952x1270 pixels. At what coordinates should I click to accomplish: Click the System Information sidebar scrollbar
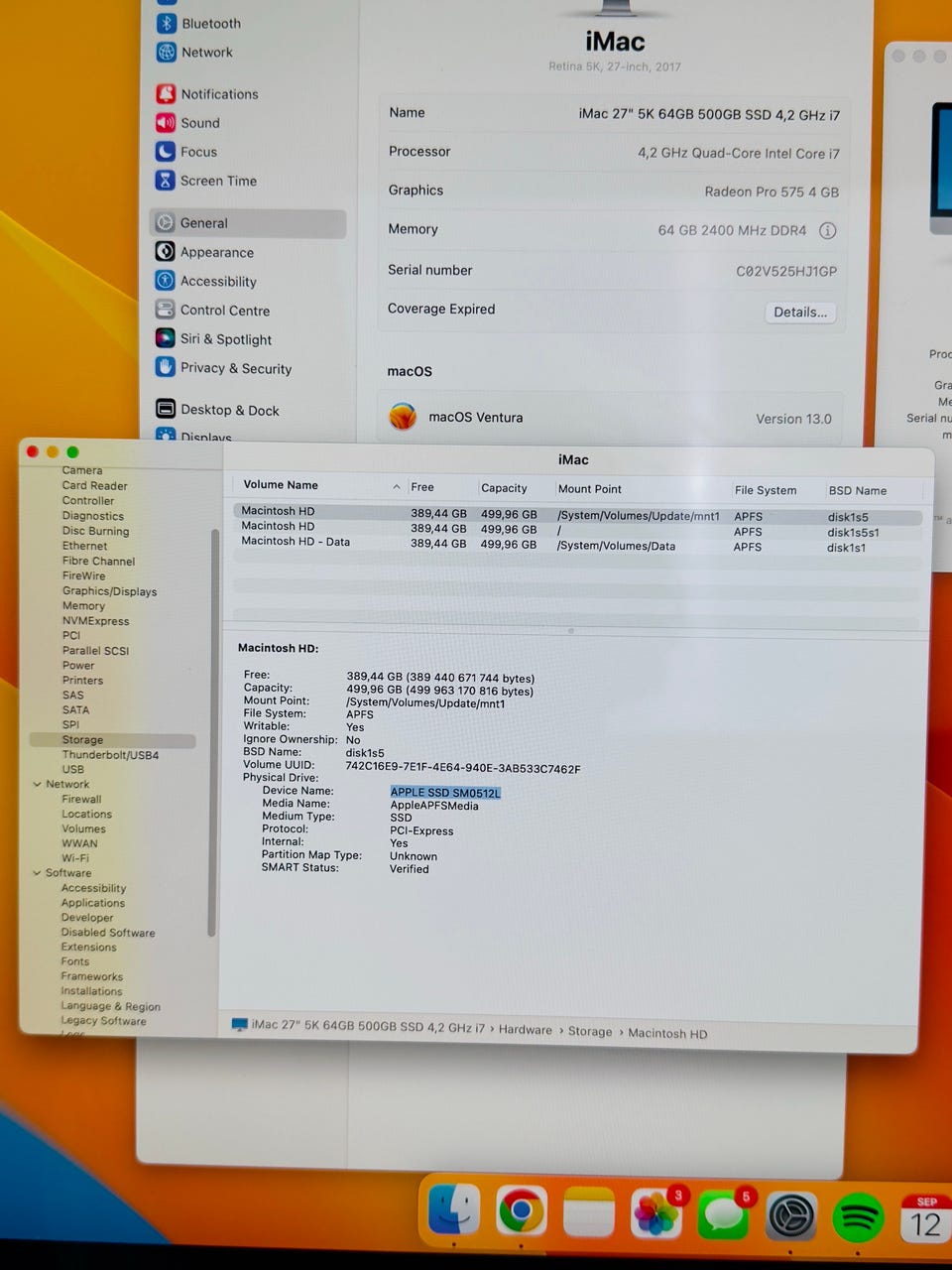coord(212,734)
